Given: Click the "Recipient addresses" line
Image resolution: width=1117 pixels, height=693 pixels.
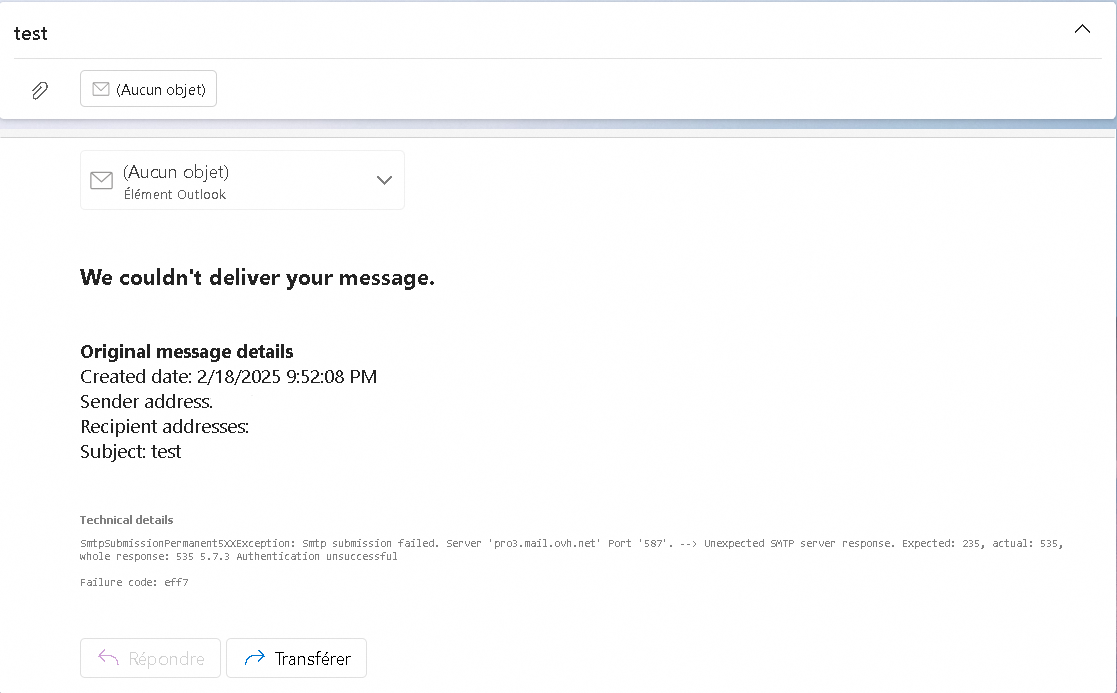Looking at the screenshot, I should click(x=164, y=427).
